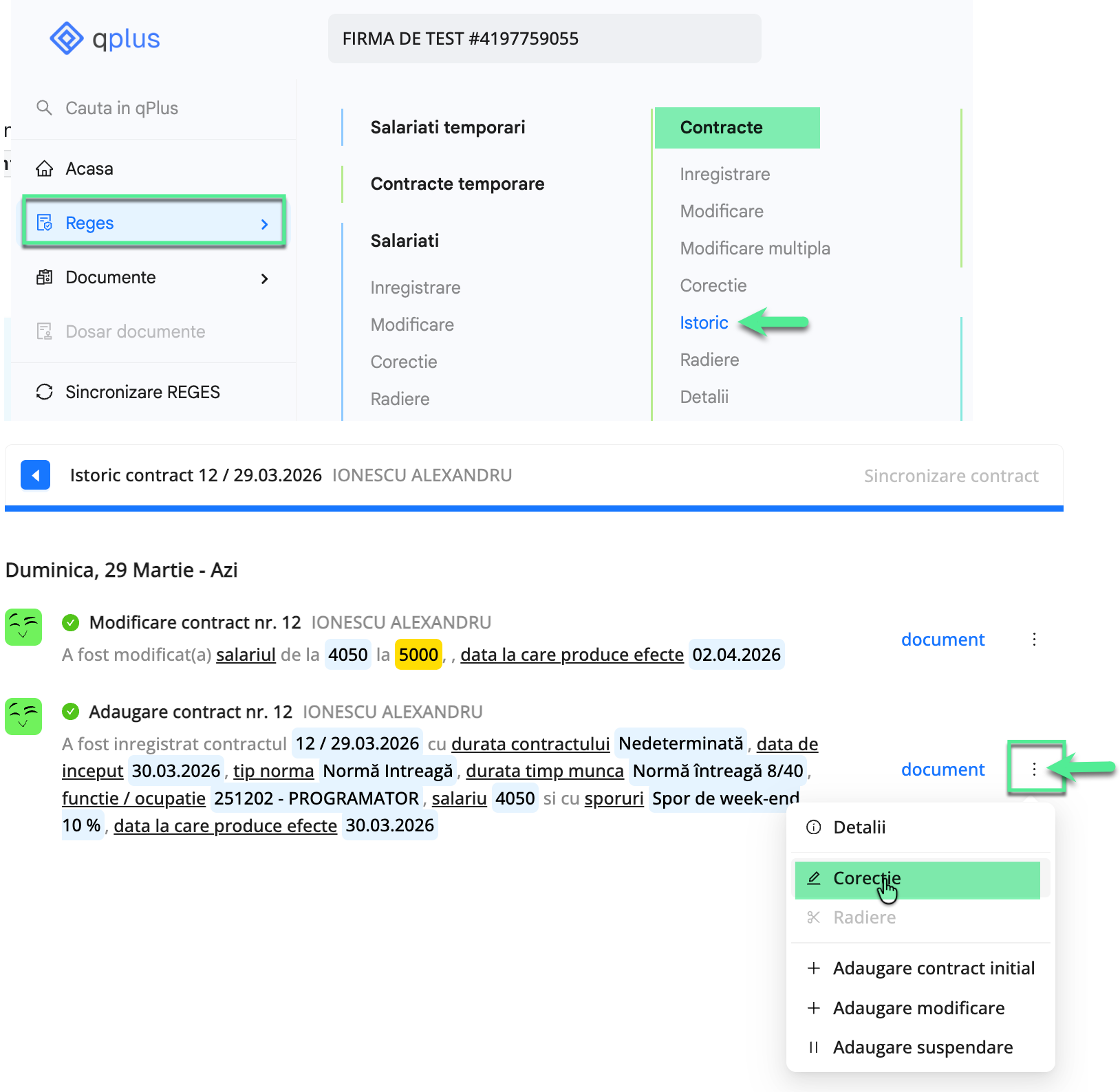Viewport: 1120px width, 1092px height.
Task: Expand the Documente menu chevron
Action: click(264, 279)
